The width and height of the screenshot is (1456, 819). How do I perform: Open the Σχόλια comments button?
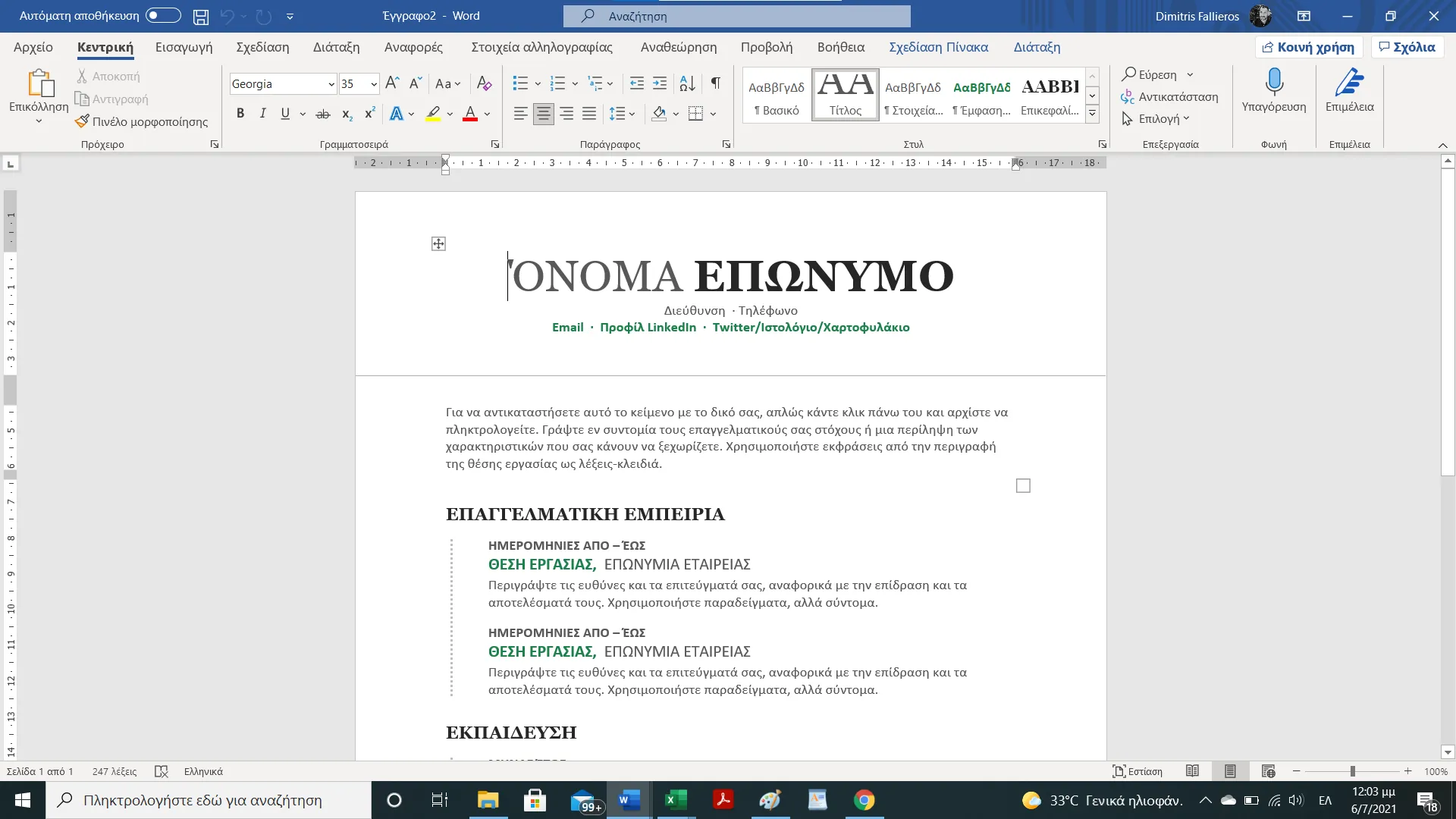[1407, 47]
